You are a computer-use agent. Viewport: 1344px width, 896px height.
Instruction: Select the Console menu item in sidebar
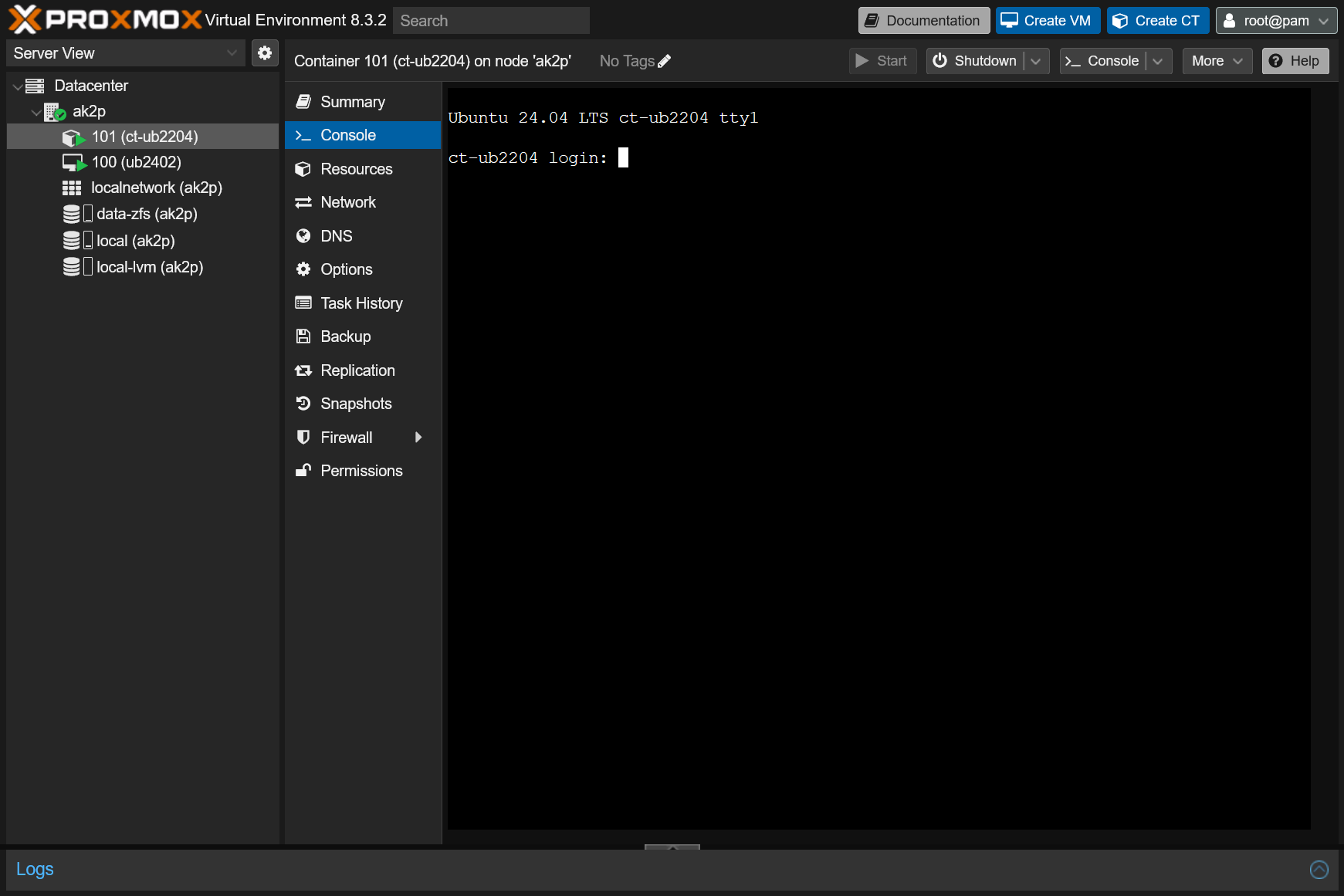pos(363,135)
